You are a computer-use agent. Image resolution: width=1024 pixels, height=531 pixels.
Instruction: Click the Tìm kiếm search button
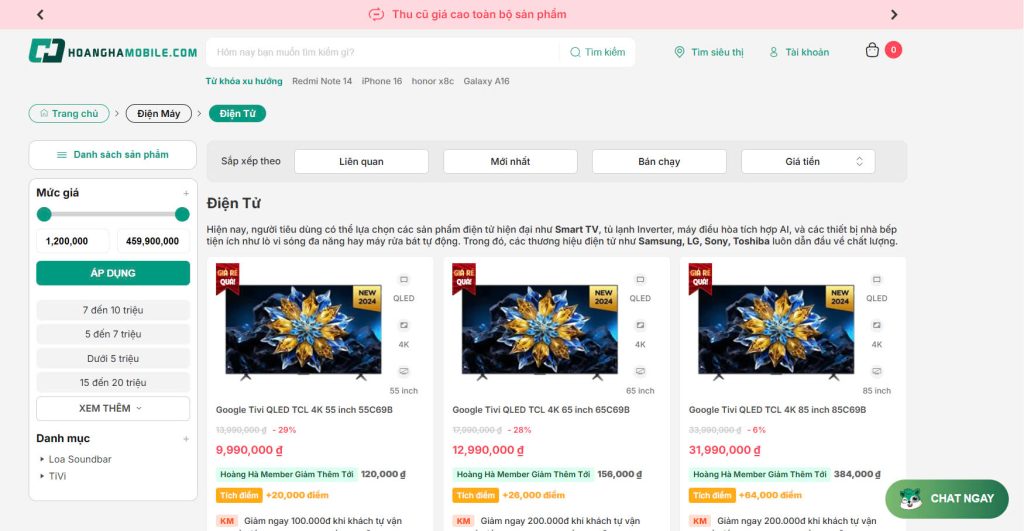pyautogui.click(x=598, y=52)
